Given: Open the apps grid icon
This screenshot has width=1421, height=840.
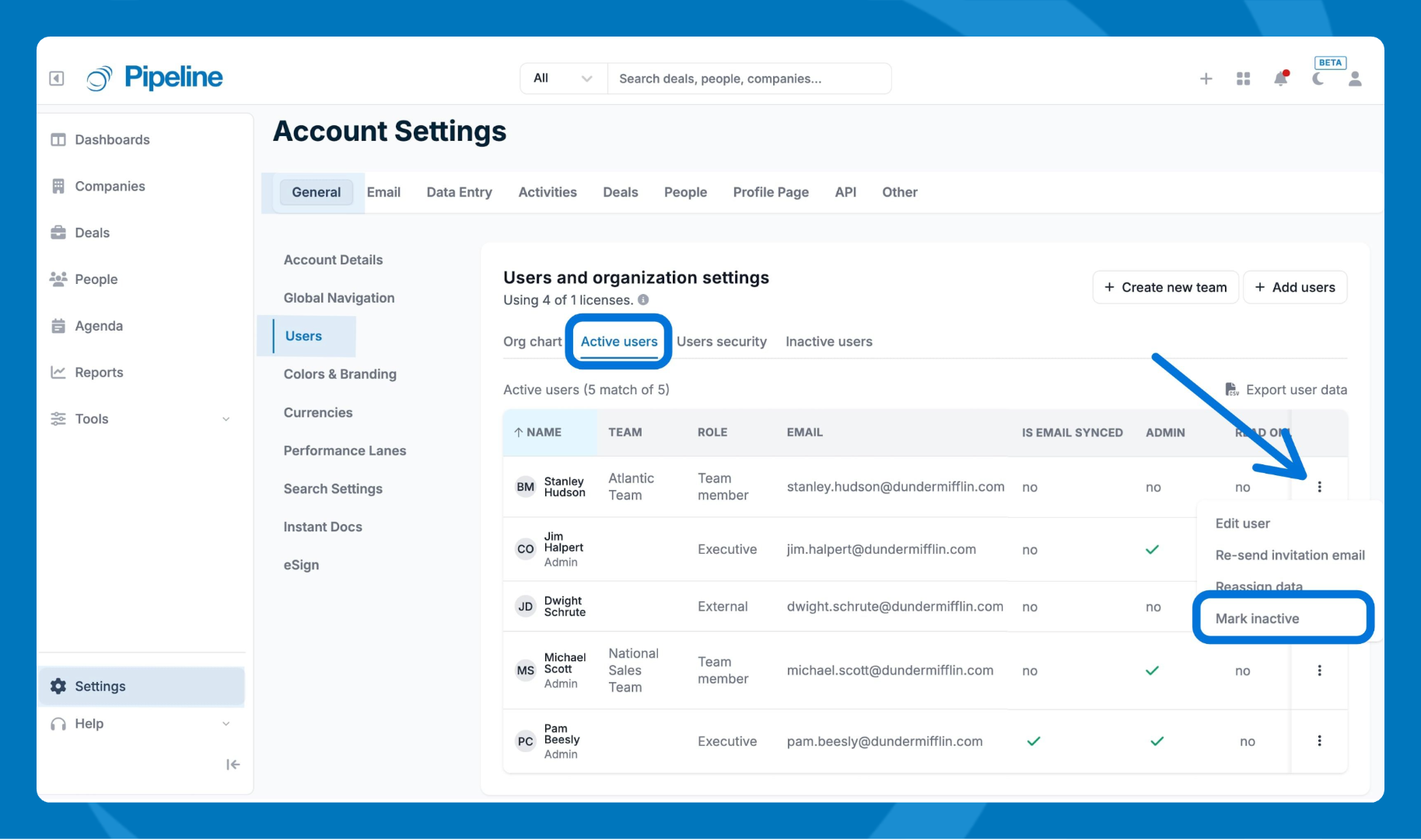Looking at the screenshot, I should pos(1243,79).
